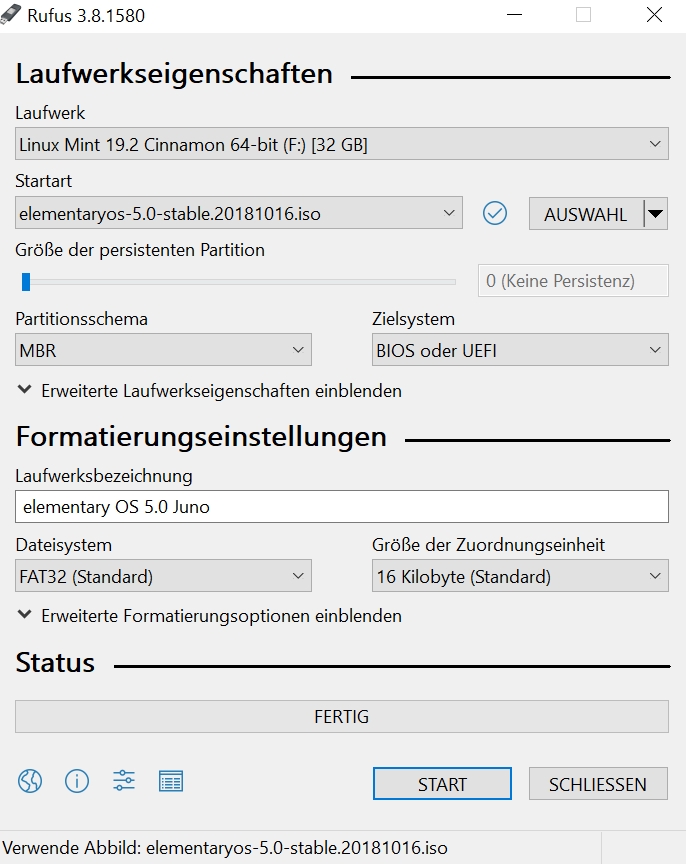Close the Rufus window
The width and height of the screenshot is (686, 864).
pos(655,15)
